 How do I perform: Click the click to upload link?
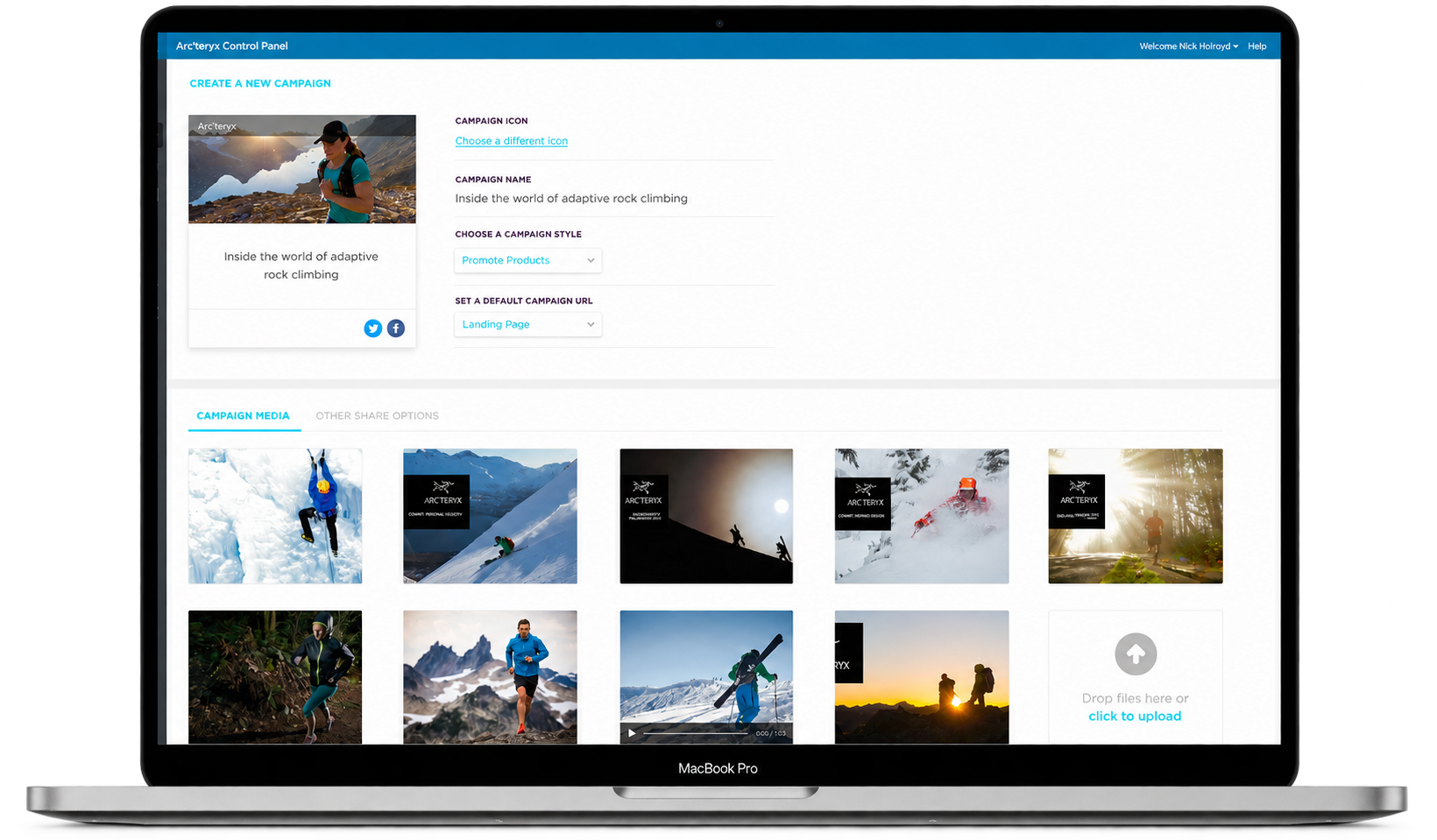(x=1135, y=716)
